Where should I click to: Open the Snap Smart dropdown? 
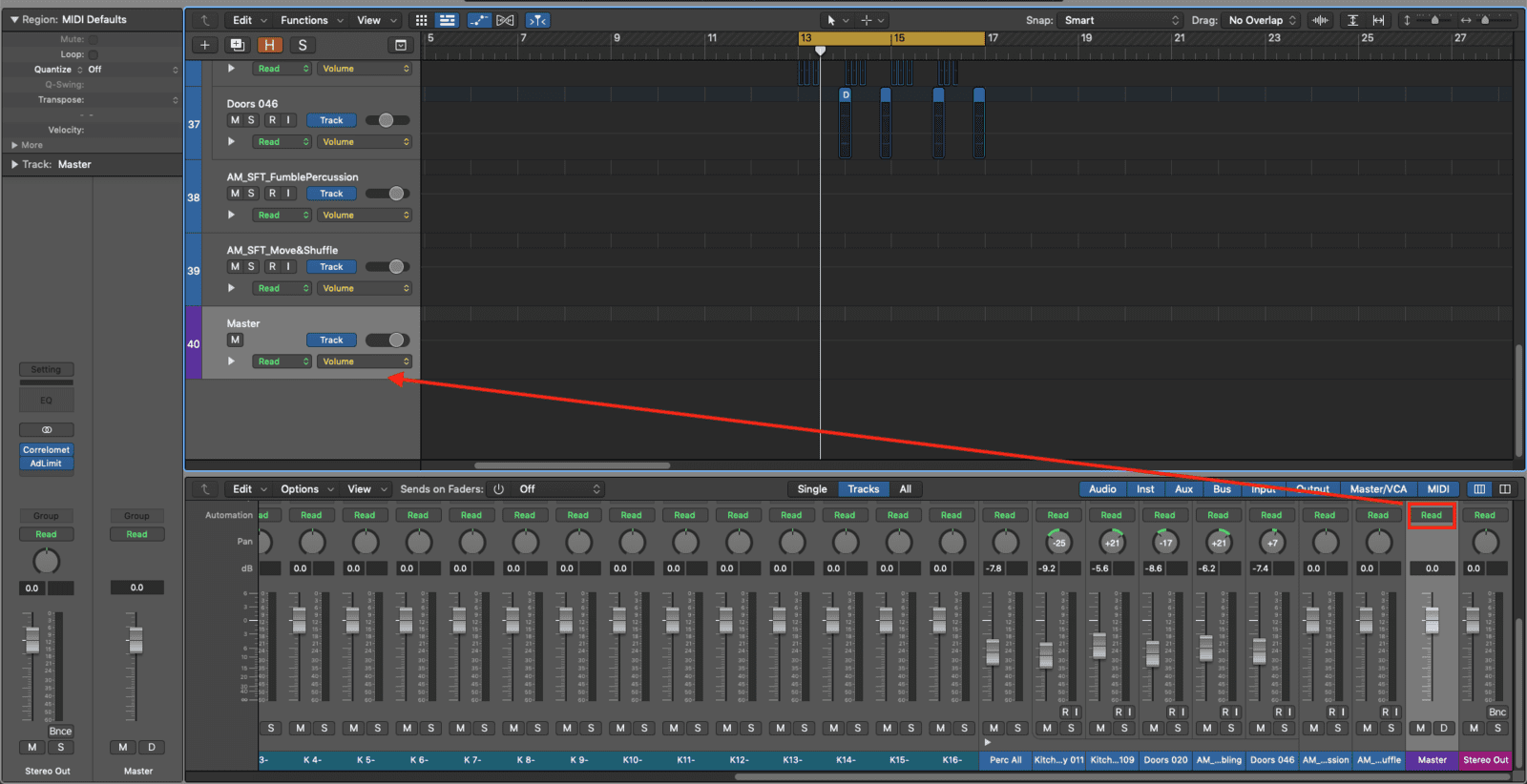click(1121, 20)
